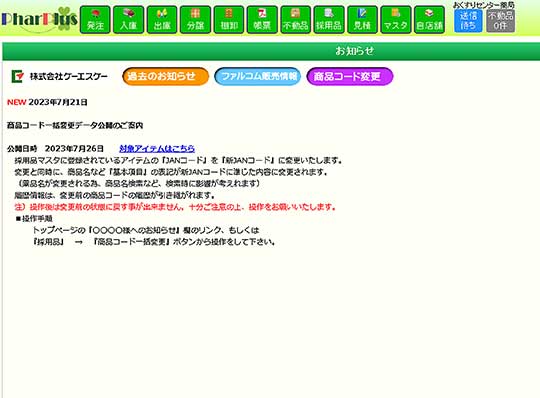The image size is (540, 398).
Task: Open ファルコム販売情報 sales information
Action: (258, 76)
